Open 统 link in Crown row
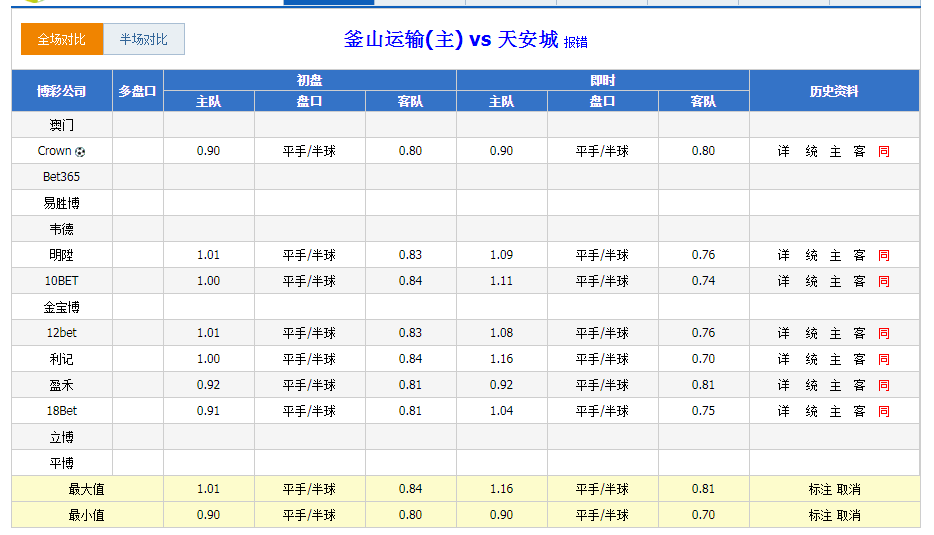The image size is (934, 535). 811,151
